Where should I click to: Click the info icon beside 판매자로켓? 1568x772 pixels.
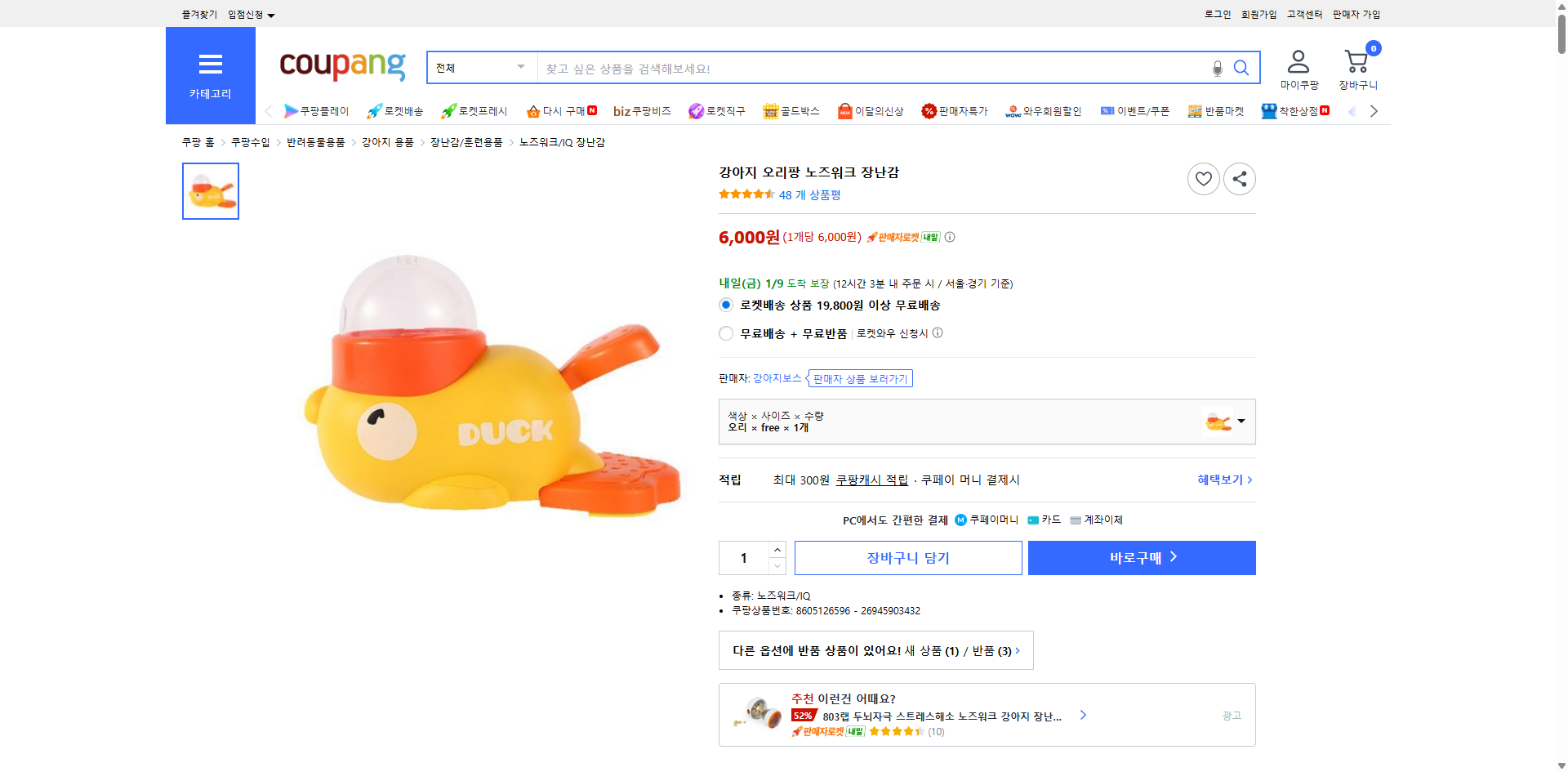click(949, 237)
